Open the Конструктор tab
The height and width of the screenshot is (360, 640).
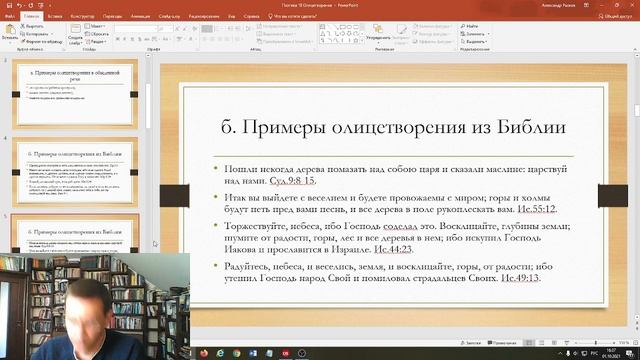click(x=82, y=16)
